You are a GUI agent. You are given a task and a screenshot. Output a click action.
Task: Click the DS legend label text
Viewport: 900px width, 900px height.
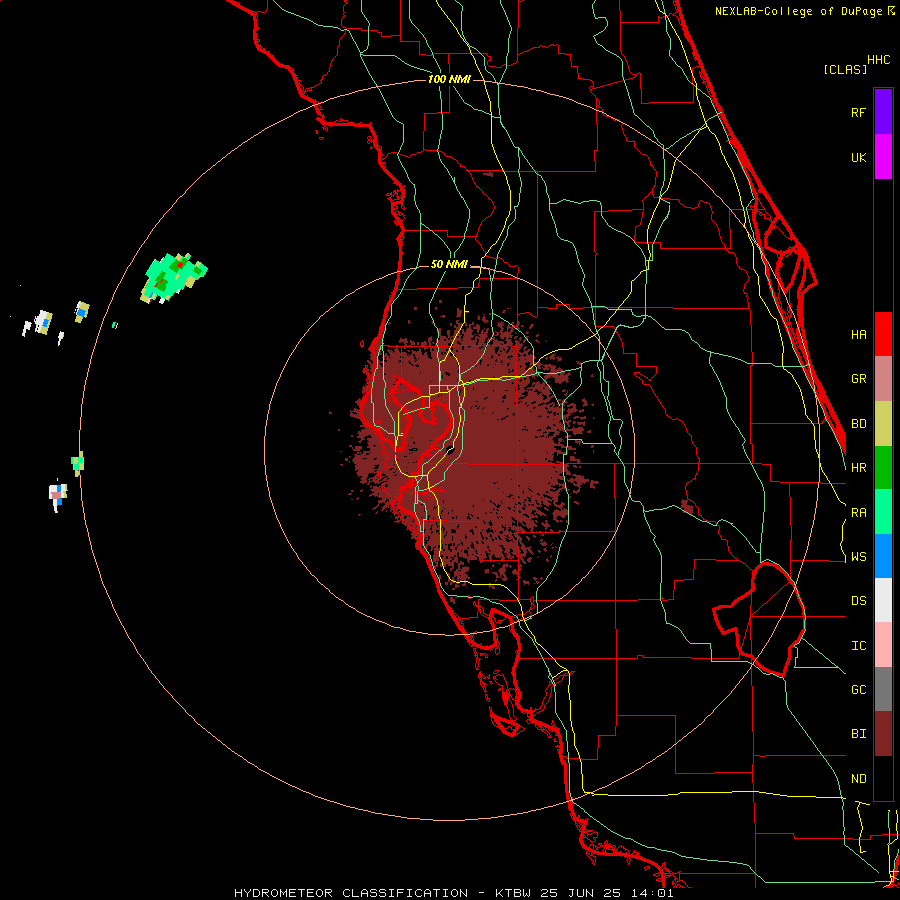point(858,601)
